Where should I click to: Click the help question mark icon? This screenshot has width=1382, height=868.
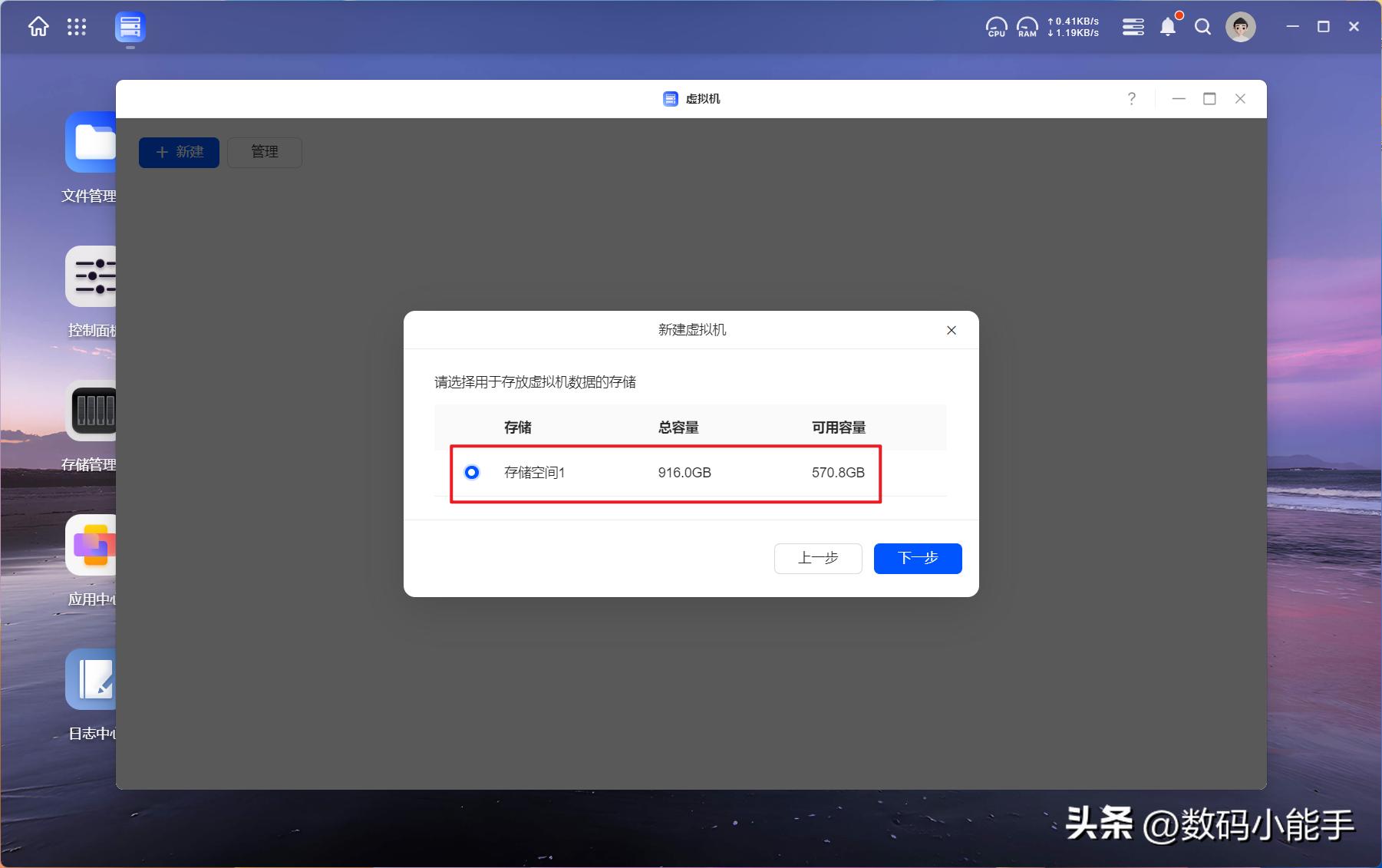click(1131, 99)
